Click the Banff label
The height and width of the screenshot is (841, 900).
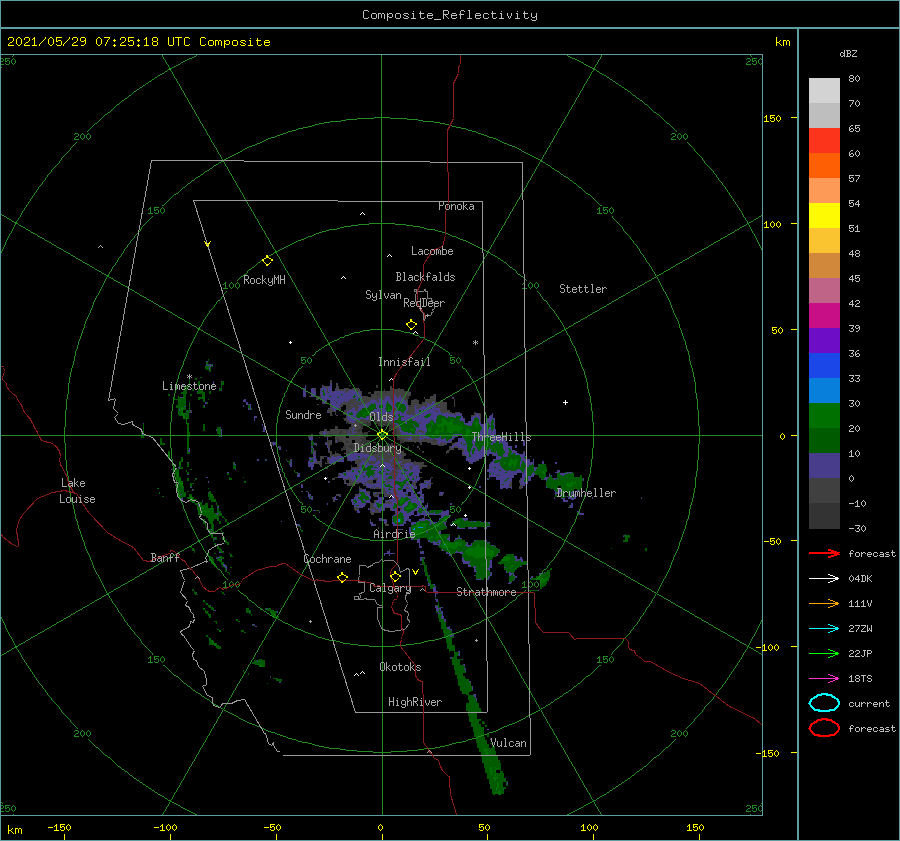(x=165, y=558)
